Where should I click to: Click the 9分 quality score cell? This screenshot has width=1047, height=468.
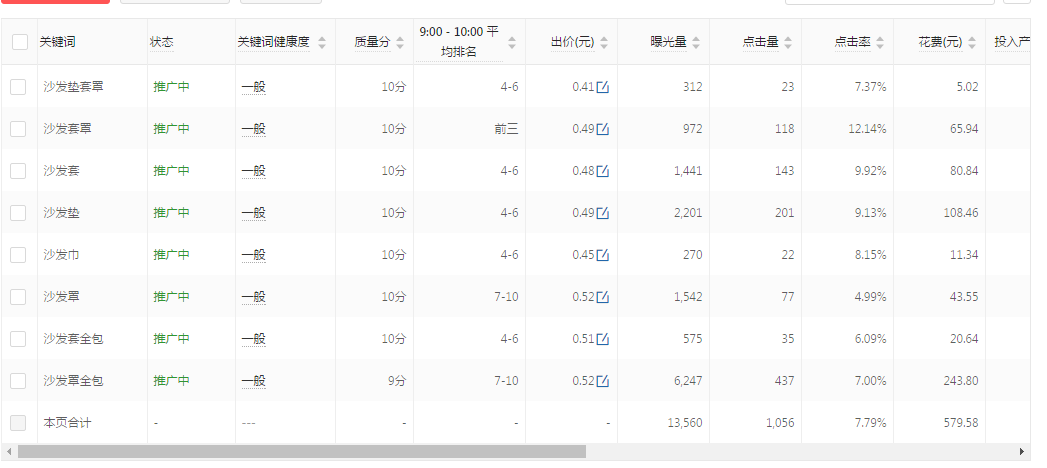click(x=397, y=381)
